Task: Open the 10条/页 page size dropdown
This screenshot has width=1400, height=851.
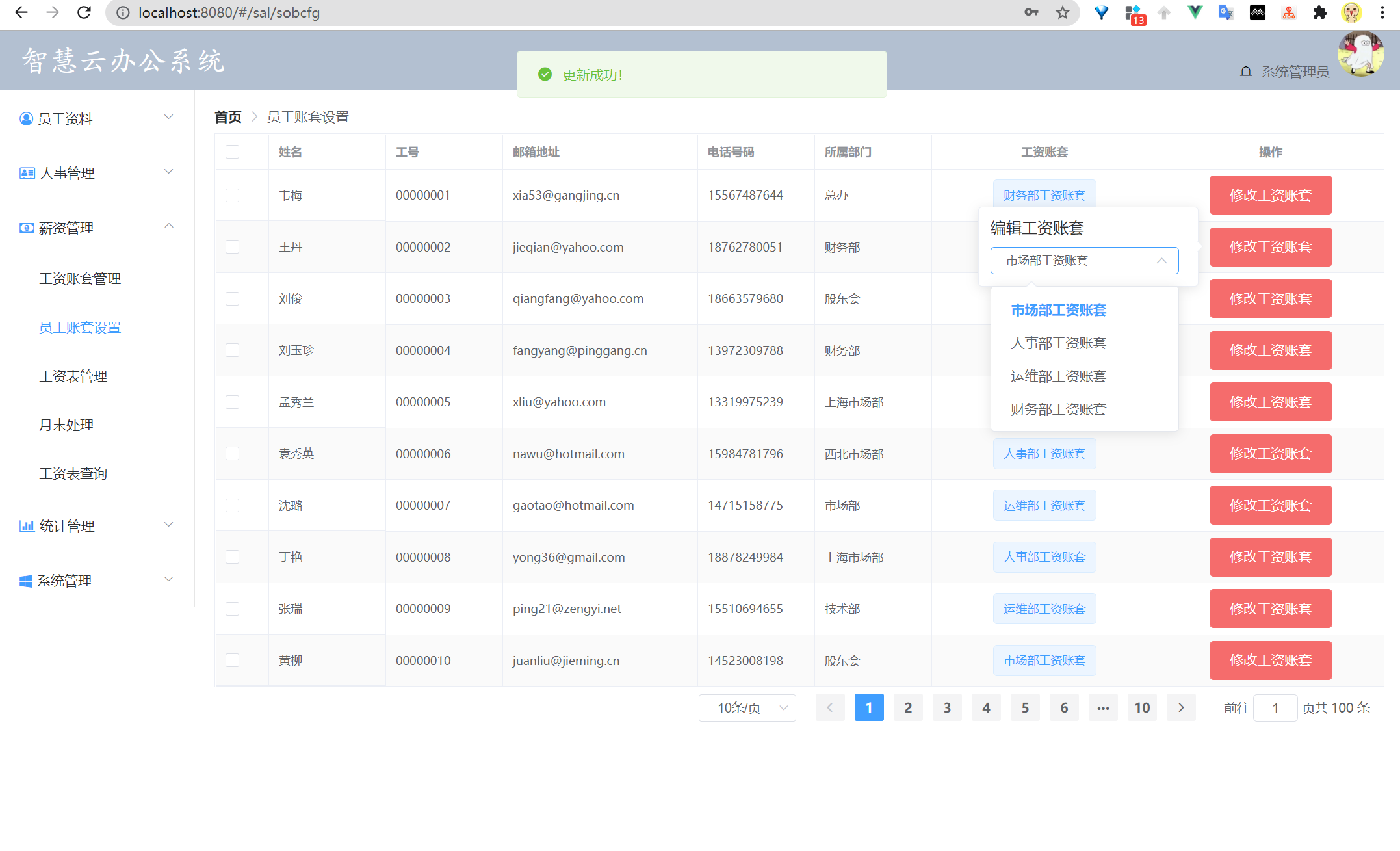Action: point(747,707)
